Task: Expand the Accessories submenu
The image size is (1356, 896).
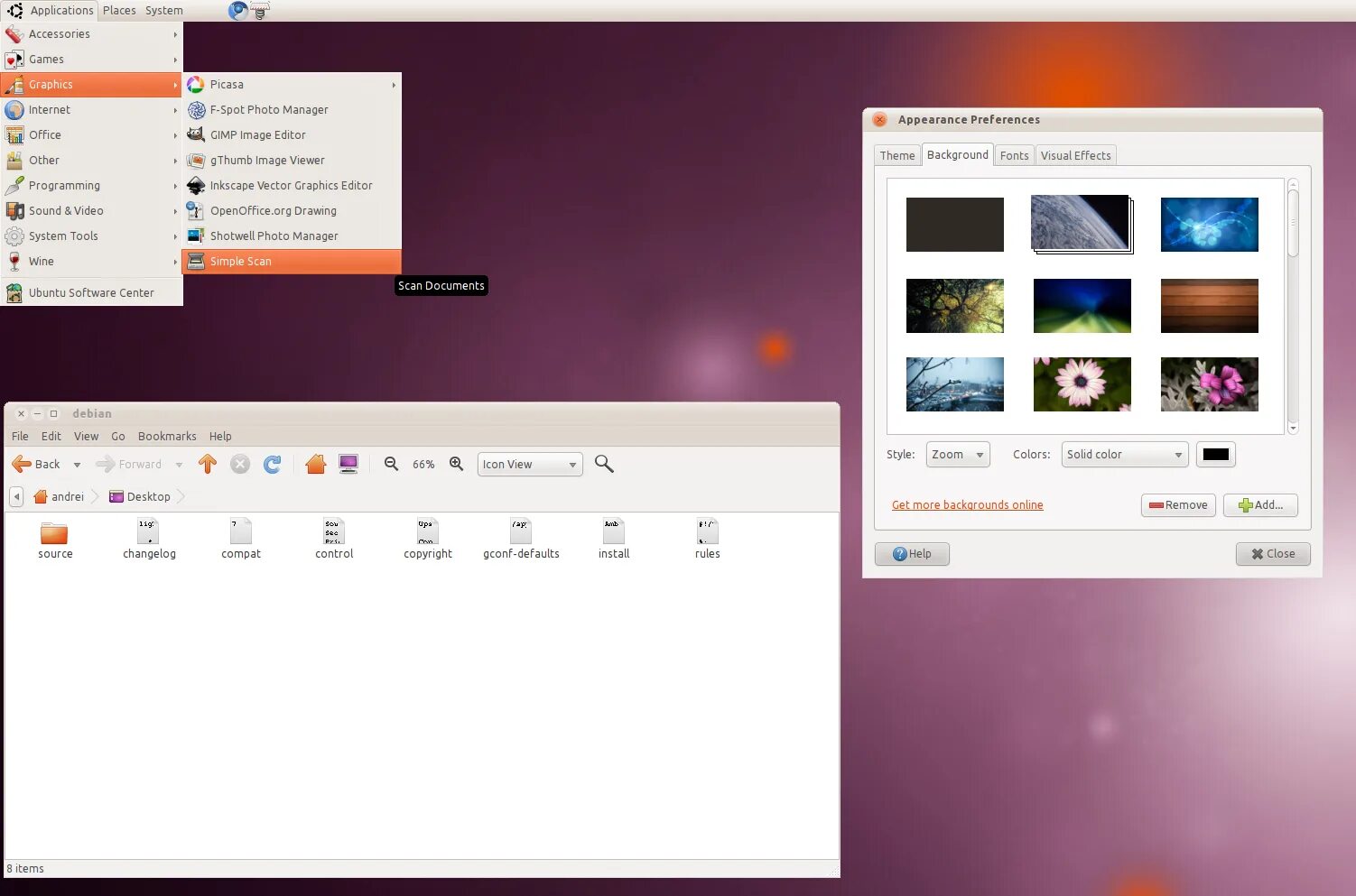Action: pyautogui.click(x=91, y=34)
